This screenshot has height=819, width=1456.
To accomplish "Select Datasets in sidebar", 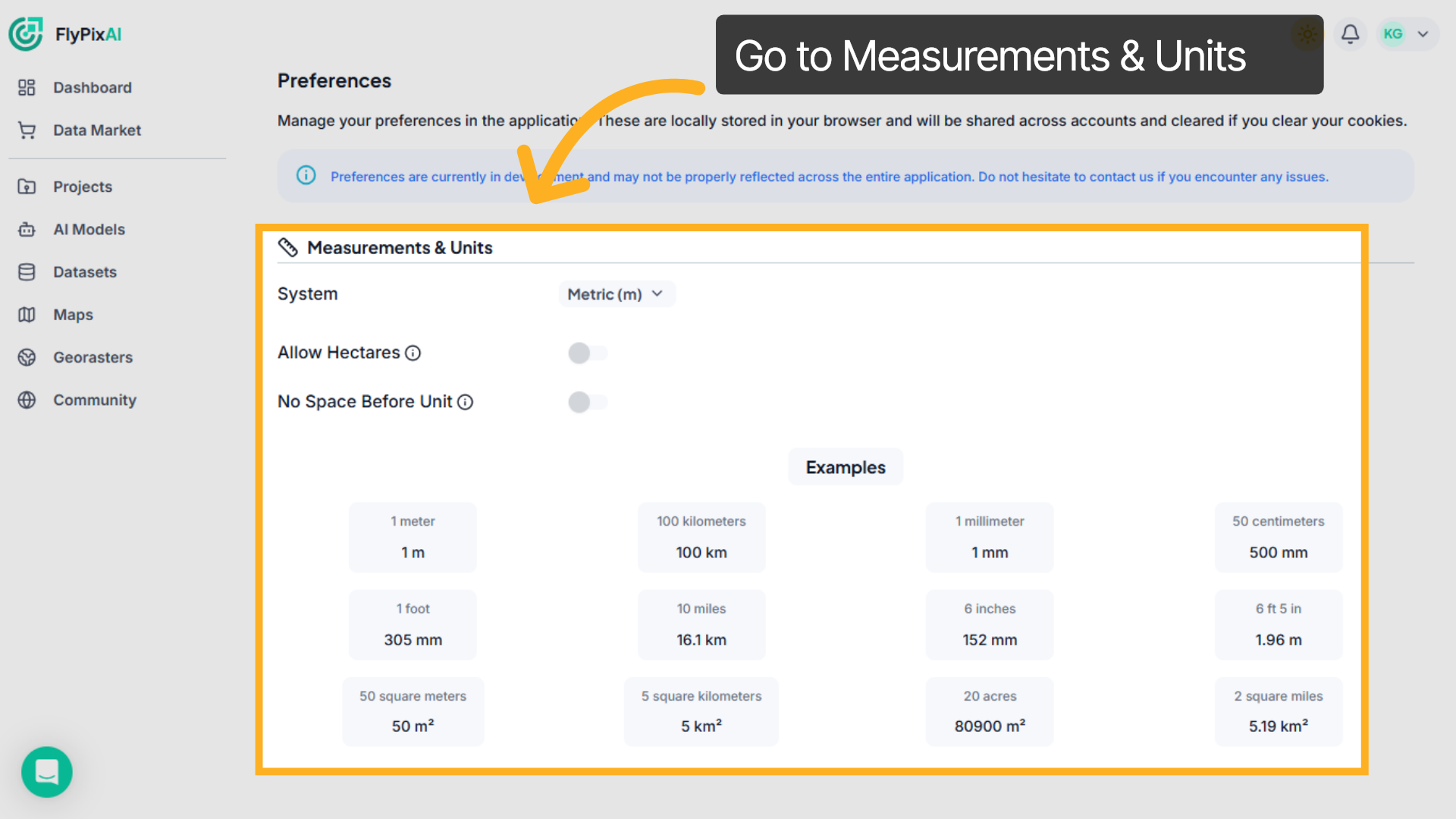I will [x=85, y=272].
